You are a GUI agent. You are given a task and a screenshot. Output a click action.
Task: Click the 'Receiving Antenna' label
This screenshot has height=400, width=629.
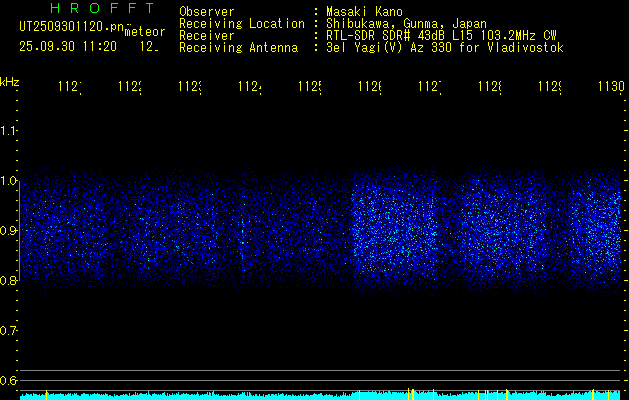click(238, 48)
